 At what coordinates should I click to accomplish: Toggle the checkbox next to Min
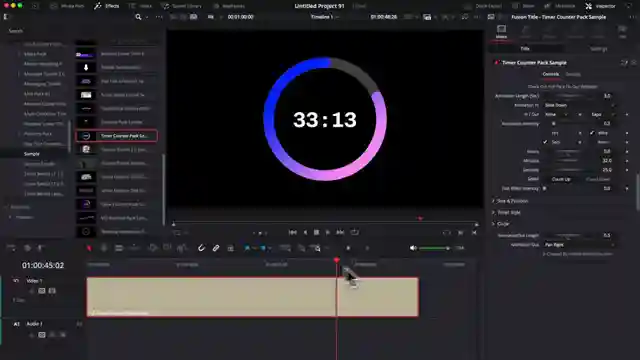click(592, 133)
